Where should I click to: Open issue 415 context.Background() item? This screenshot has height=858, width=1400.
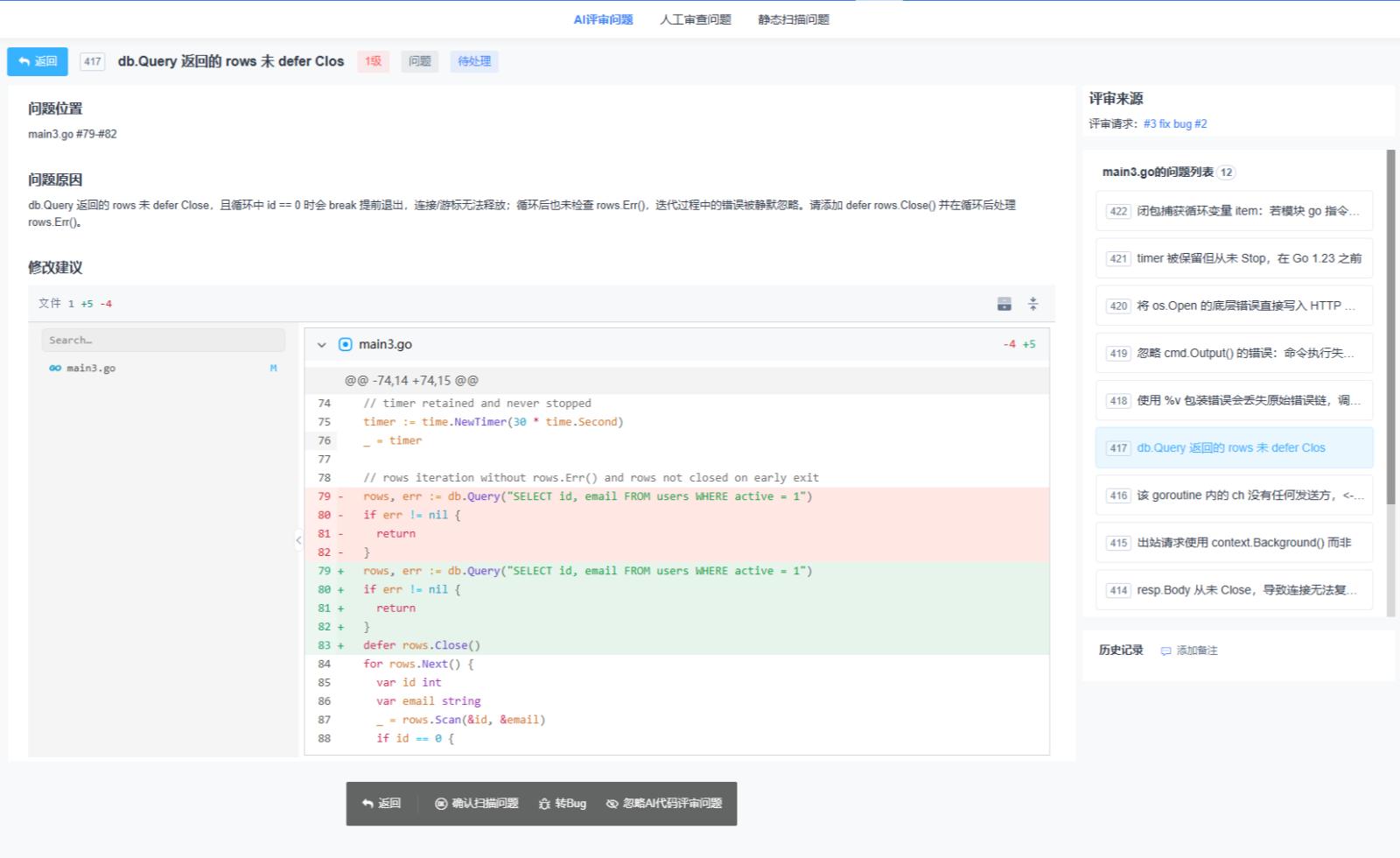[1234, 542]
